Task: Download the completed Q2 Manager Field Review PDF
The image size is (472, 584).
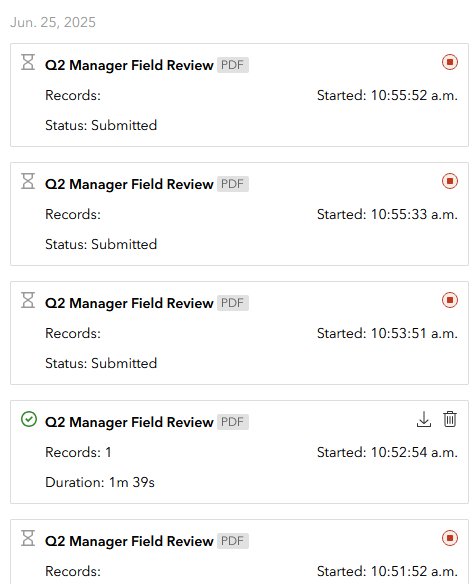Action: (424, 419)
